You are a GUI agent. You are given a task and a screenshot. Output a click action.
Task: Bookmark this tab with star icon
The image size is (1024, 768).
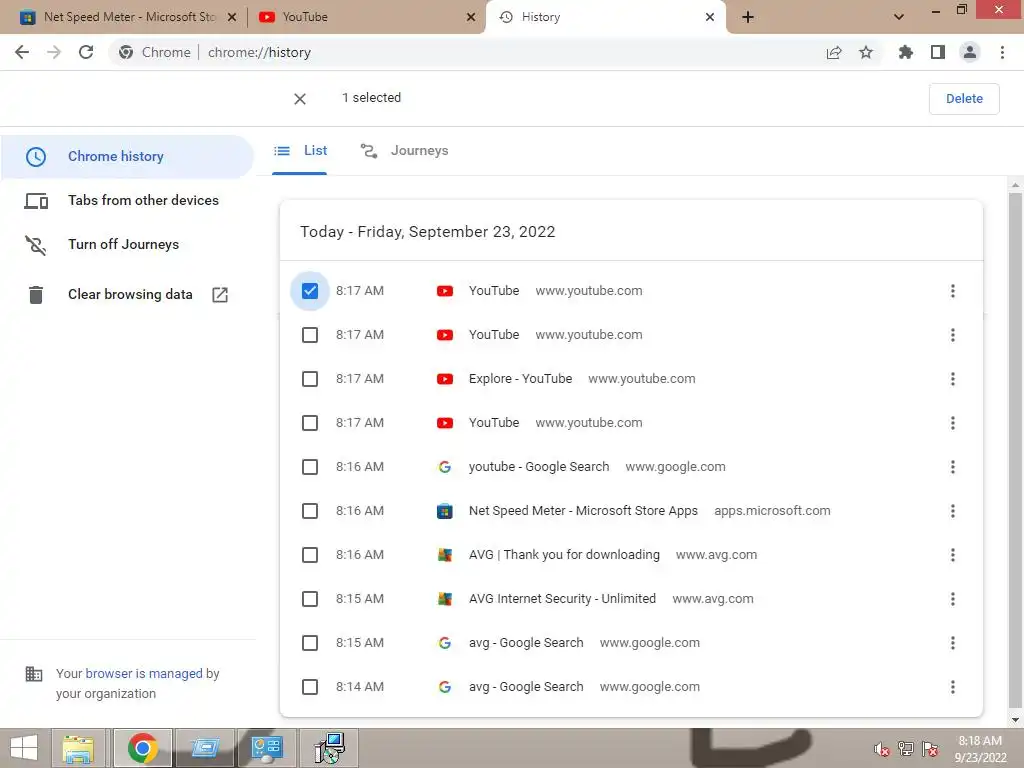point(866,52)
